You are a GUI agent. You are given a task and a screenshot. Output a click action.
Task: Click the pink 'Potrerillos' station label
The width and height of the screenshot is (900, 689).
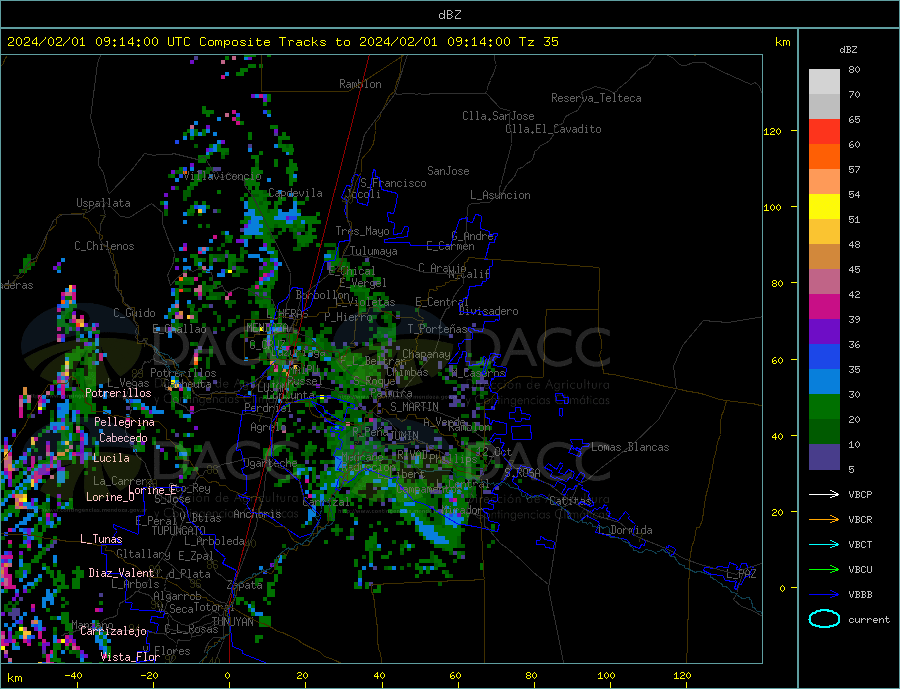pos(118,393)
